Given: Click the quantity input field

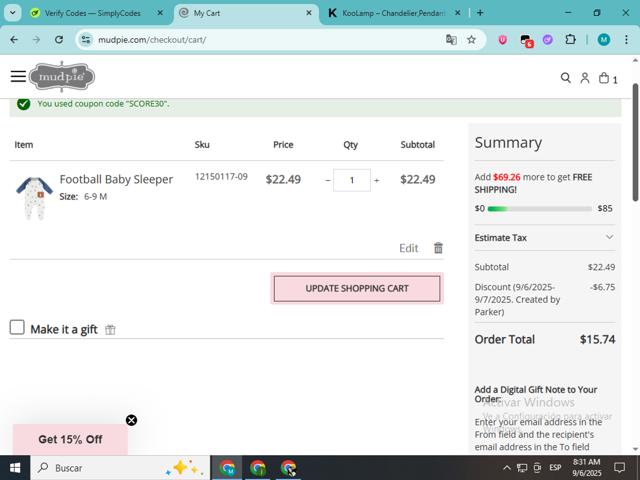Looking at the screenshot, I should tap(352, 180).
